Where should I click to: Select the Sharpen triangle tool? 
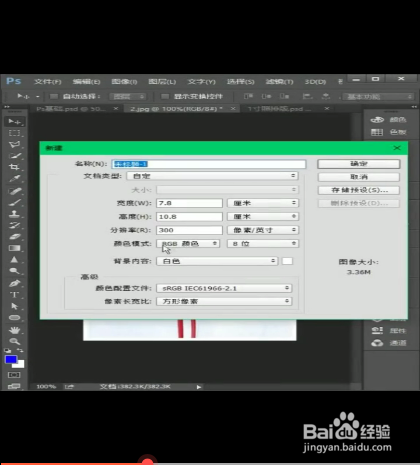tap(14, 259)
